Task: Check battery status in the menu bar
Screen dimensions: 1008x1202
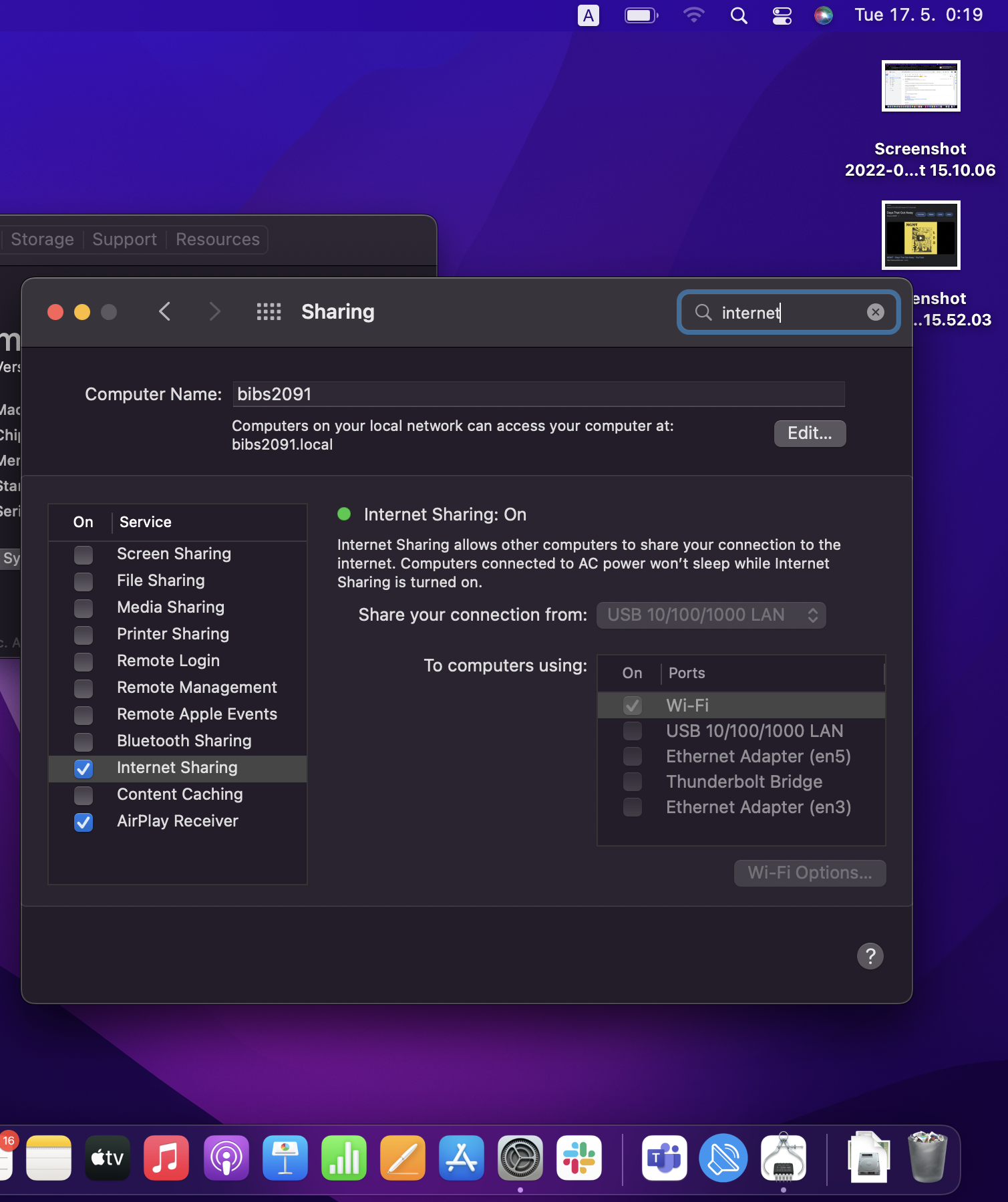Action: point(641,15)
